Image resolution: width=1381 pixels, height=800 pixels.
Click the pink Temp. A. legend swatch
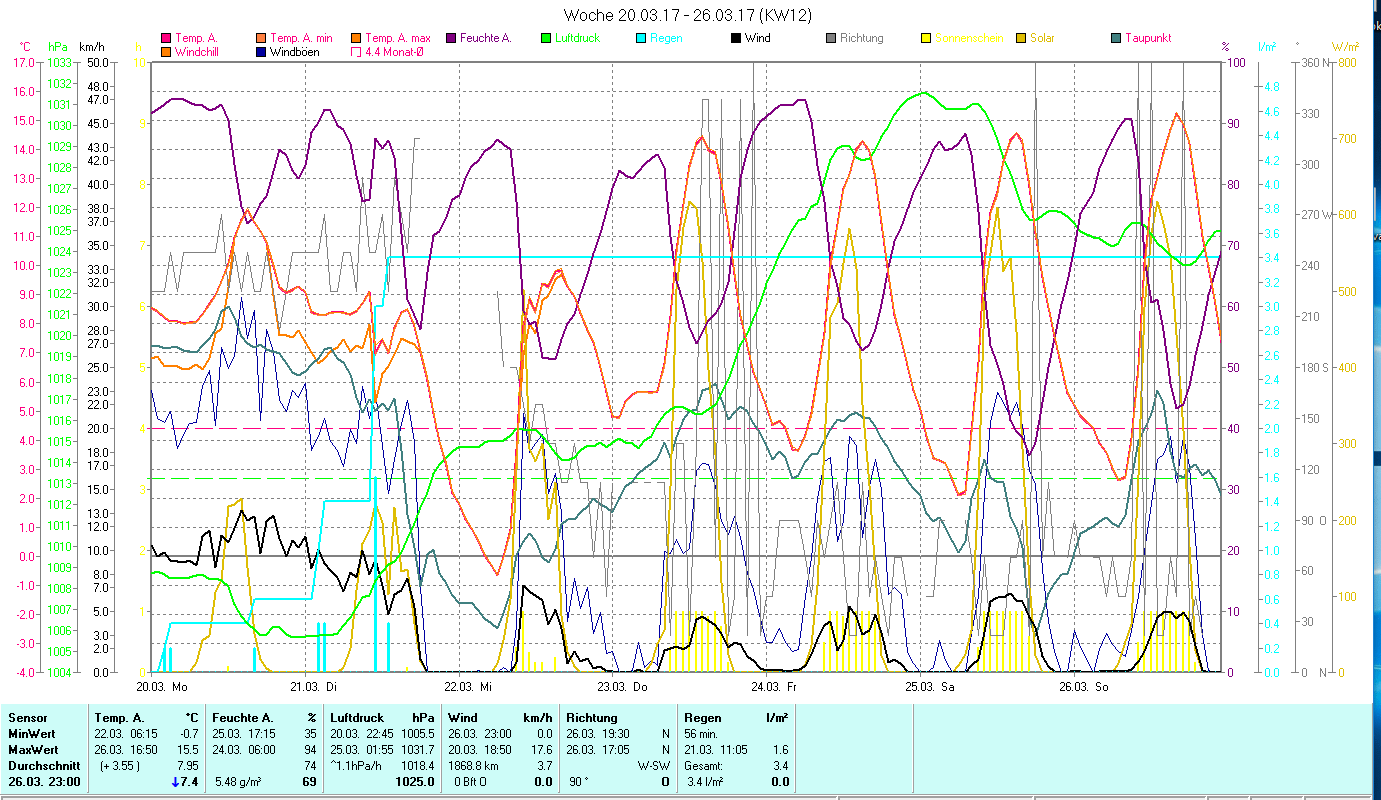[166, 39]
